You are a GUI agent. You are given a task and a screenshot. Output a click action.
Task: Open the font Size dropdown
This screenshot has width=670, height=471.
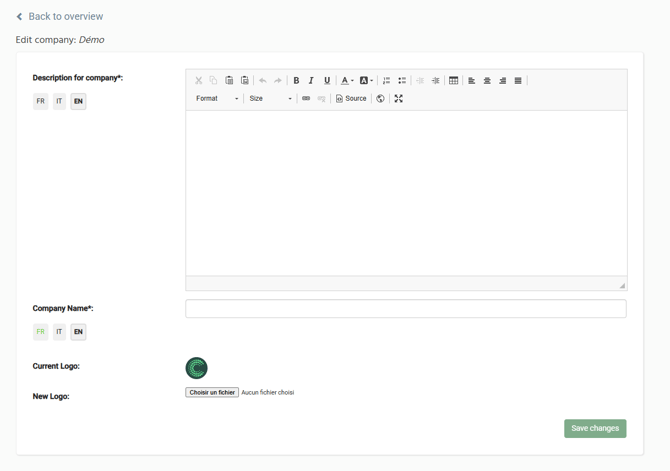coord(270,99)
